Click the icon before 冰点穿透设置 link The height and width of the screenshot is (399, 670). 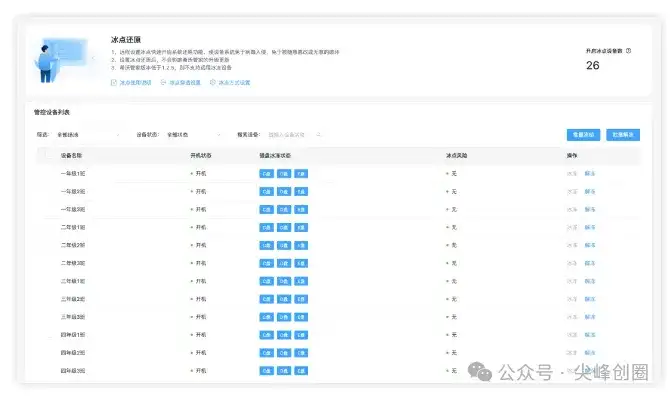coord(163,82)
